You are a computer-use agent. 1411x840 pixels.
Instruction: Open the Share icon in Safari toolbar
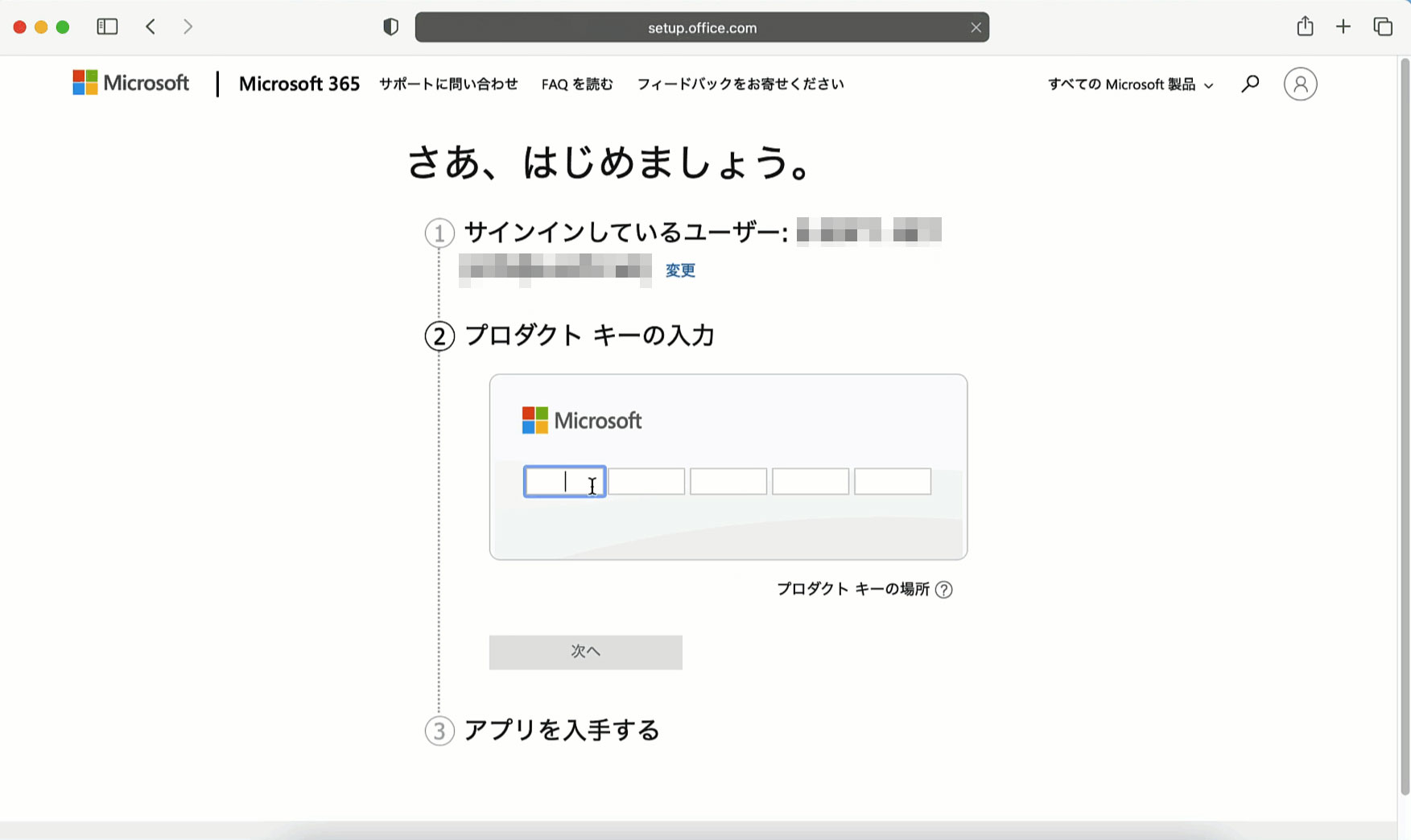click(x=1305, y=26)
